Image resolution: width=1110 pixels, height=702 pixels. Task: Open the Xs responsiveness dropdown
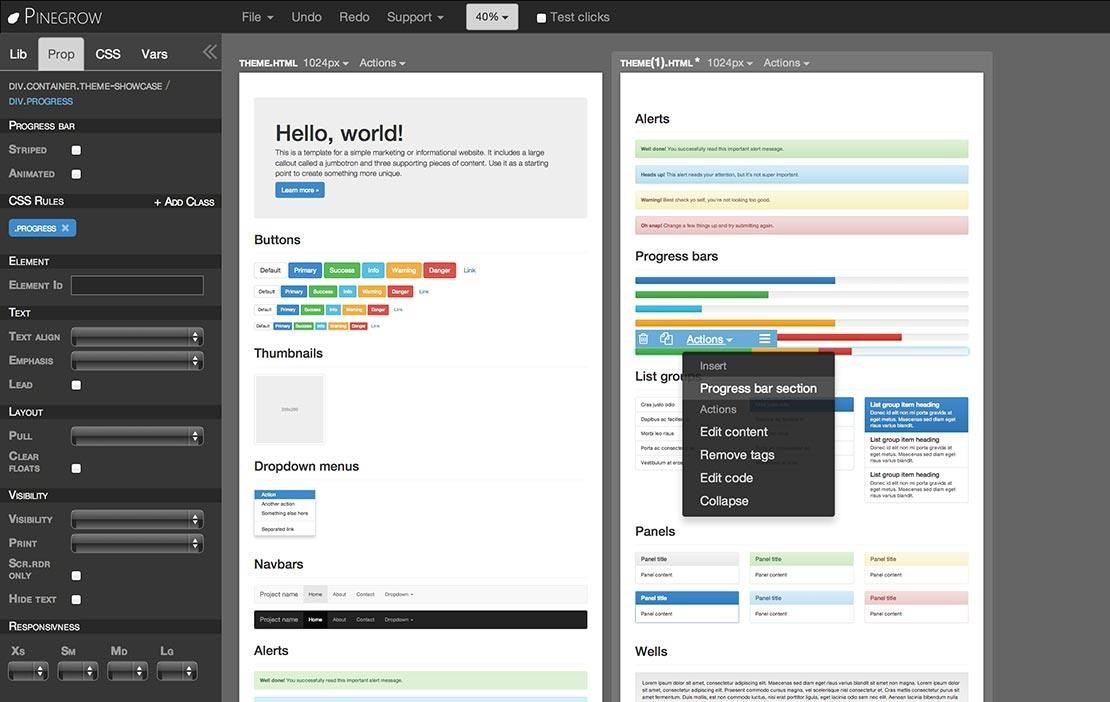[28, 671]
